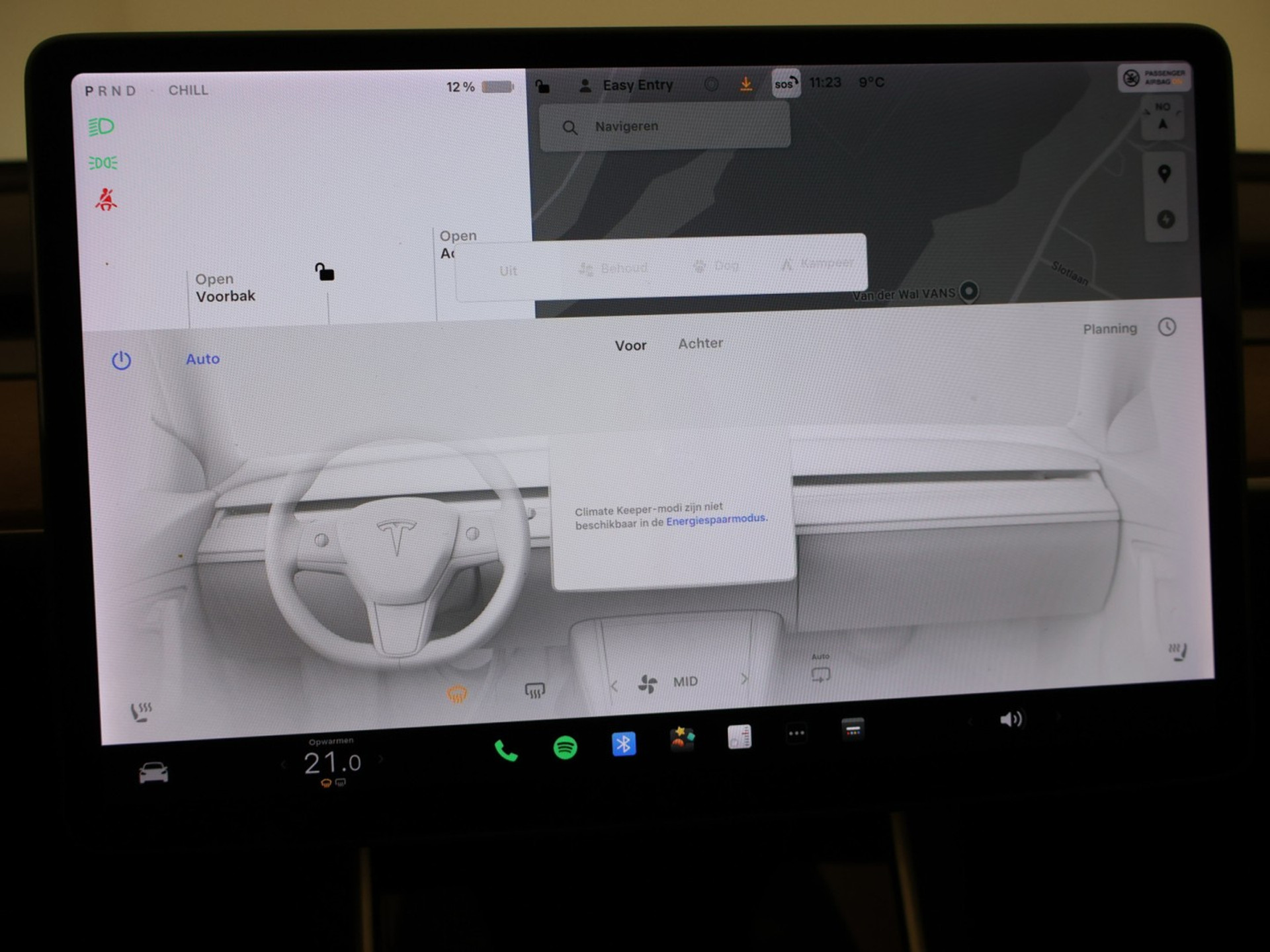Toggle the front windshield defrost

(x=457, y=694)
